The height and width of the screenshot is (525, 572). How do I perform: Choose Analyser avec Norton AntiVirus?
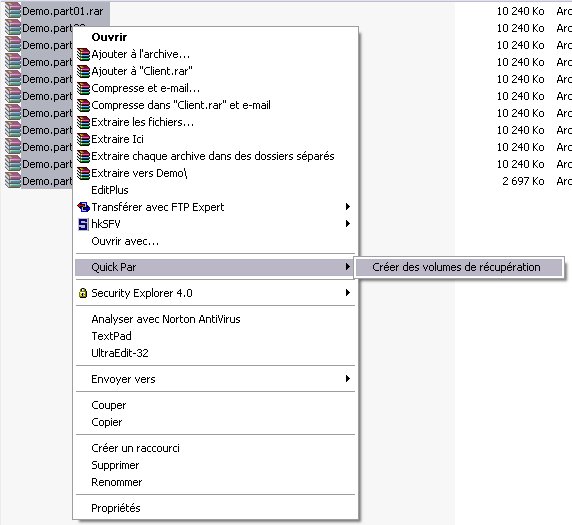(x=215, y=319)
